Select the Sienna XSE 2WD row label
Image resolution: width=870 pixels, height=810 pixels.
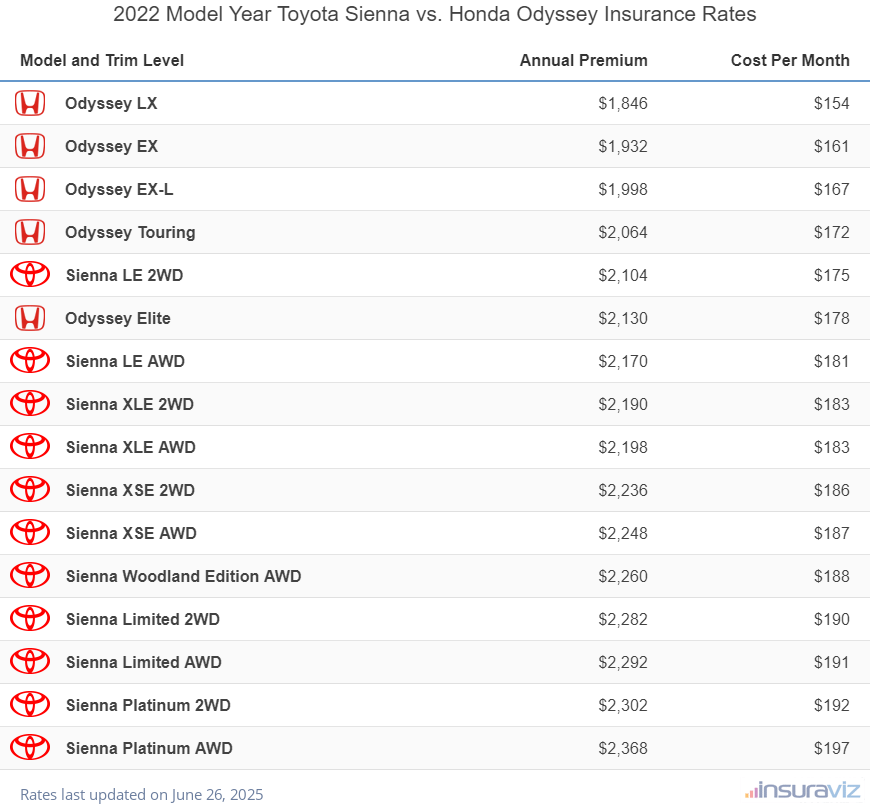point(130,490)
